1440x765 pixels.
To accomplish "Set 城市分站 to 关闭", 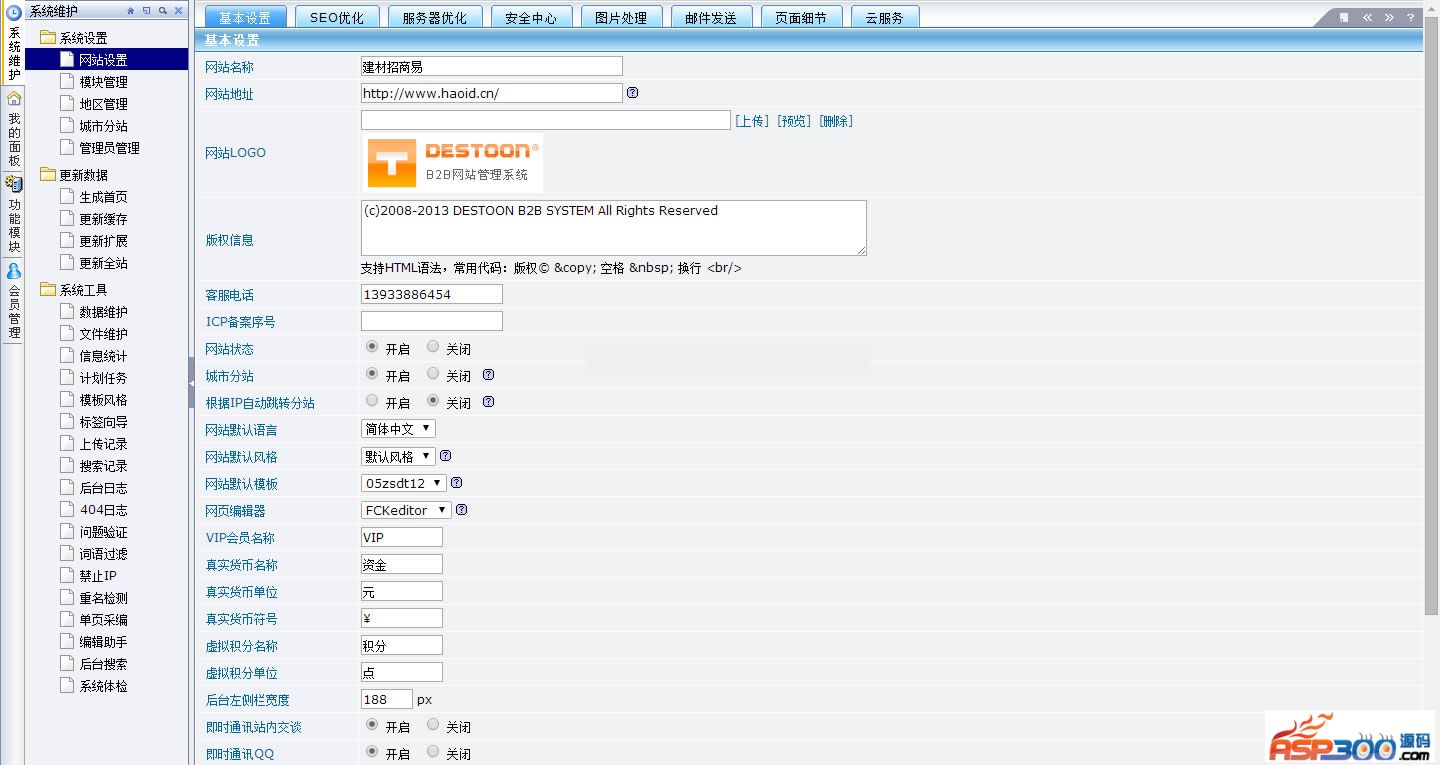I will click(433, 374).
